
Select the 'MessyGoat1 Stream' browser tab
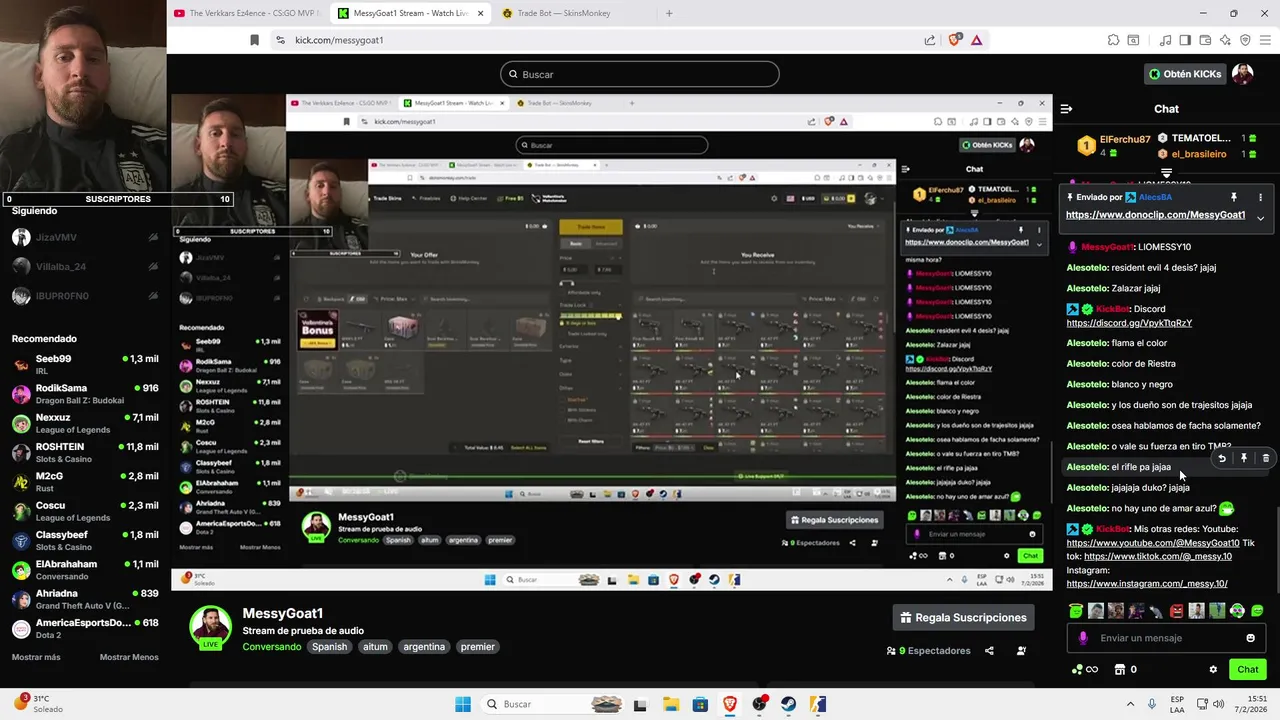pos(410,13)
